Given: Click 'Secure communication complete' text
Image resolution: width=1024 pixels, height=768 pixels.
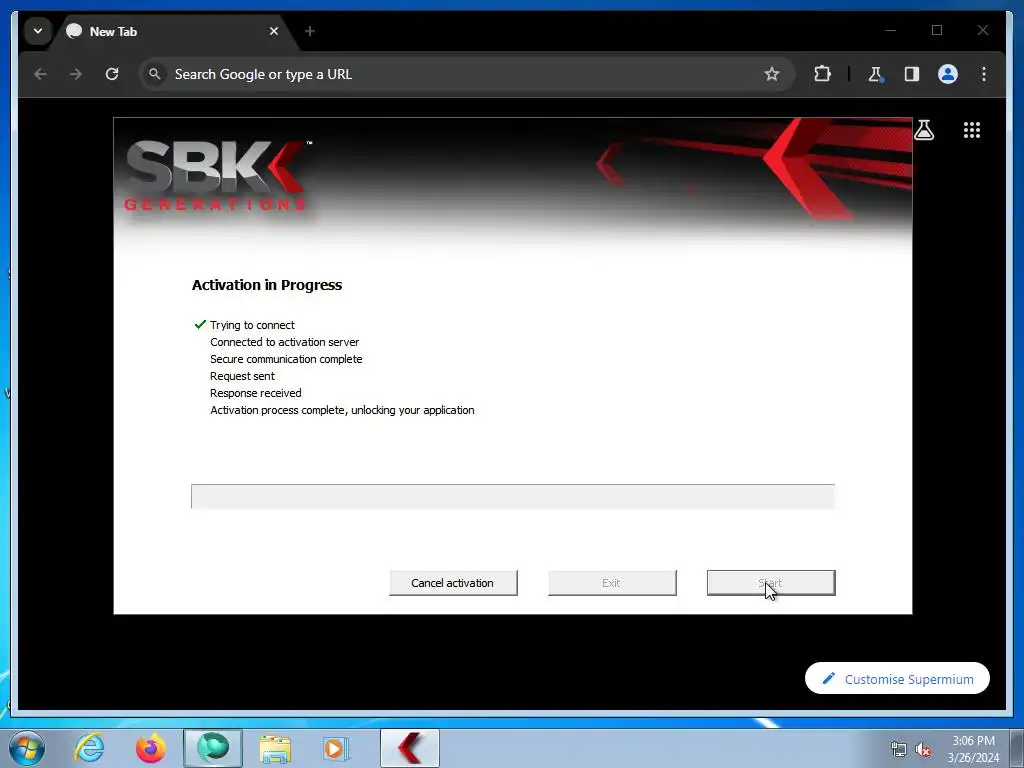Looking at the screenshot, I should (x=286, y=359).
